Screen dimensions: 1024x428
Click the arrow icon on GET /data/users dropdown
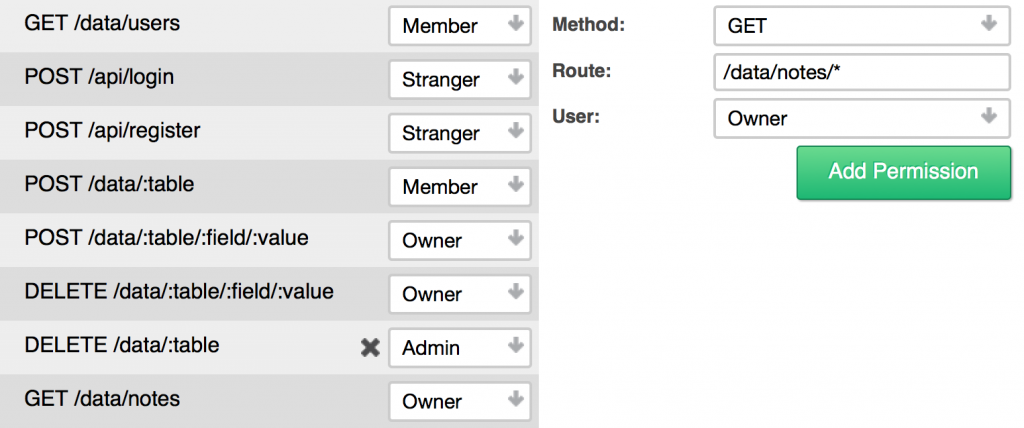pyautogui.click(x=516, y=24)
